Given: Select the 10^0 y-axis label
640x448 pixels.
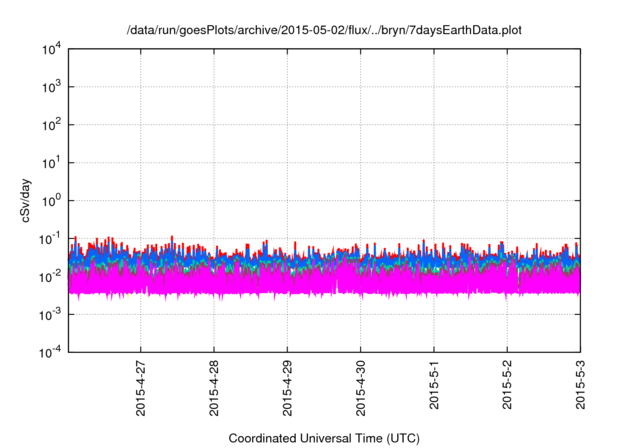Looking at the screenshot, I should tap(51, 201).
